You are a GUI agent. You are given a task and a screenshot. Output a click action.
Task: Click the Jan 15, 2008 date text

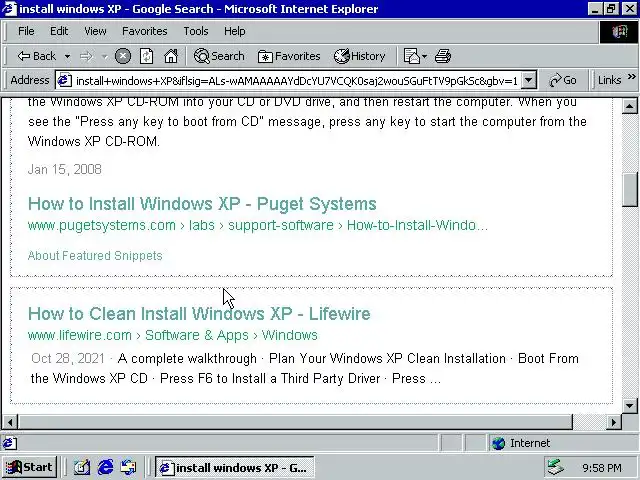click(64, 169)
